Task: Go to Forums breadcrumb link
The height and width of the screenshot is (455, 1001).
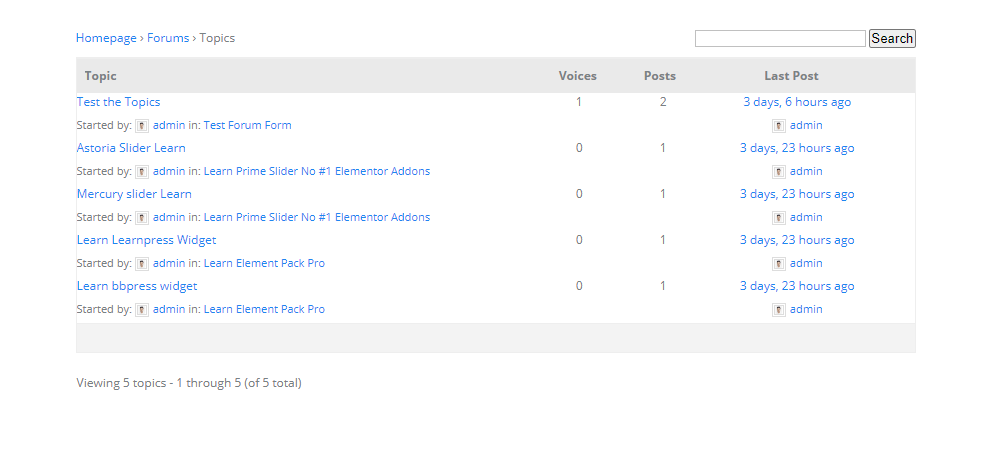Action: pos(168,38)
